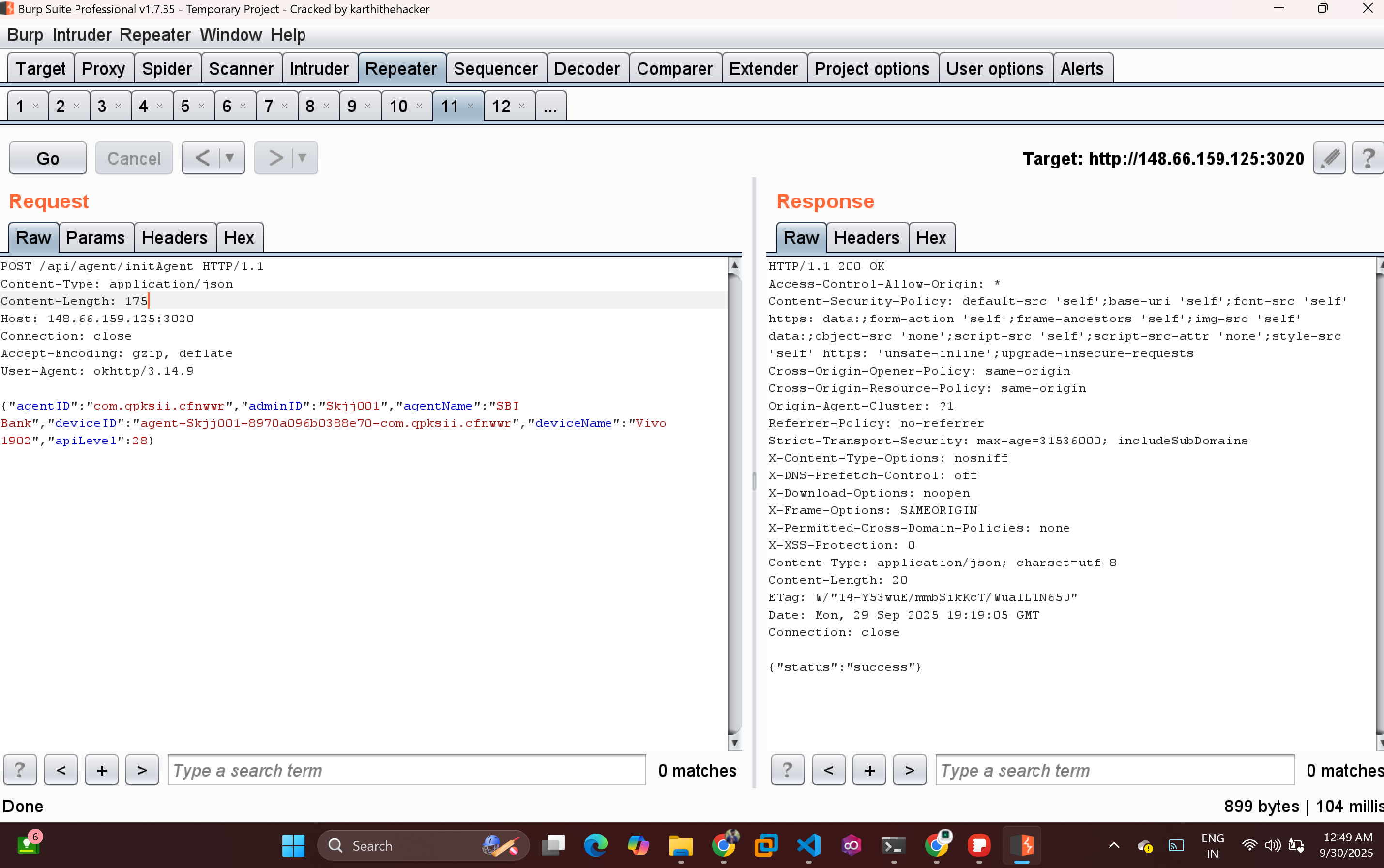Close repeater tab 5
This screenshot has height=868, width=1384.
pyautogui.click(x=201, y=106)
